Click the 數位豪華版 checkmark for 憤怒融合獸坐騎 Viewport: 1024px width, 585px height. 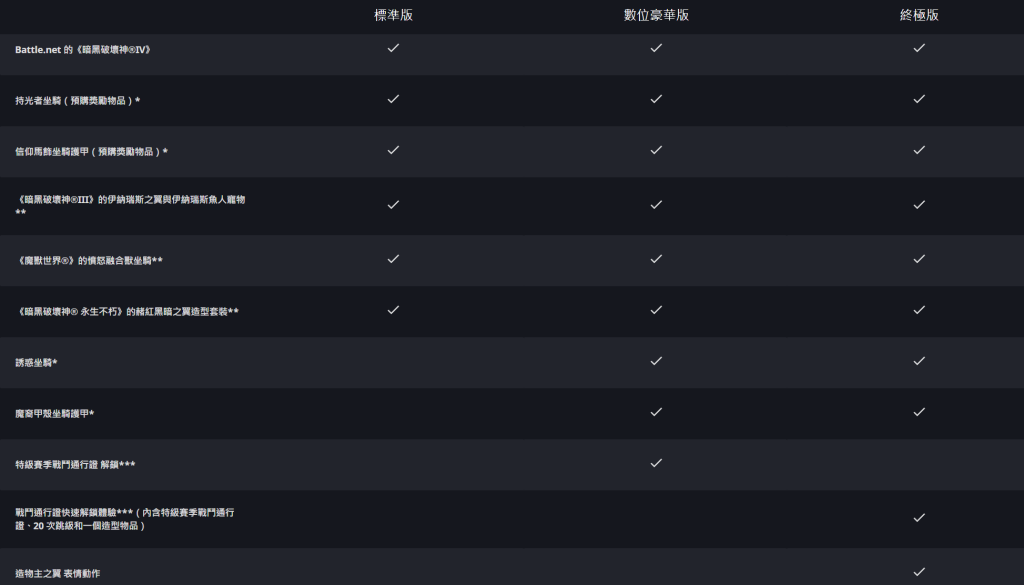click(656, 259)
